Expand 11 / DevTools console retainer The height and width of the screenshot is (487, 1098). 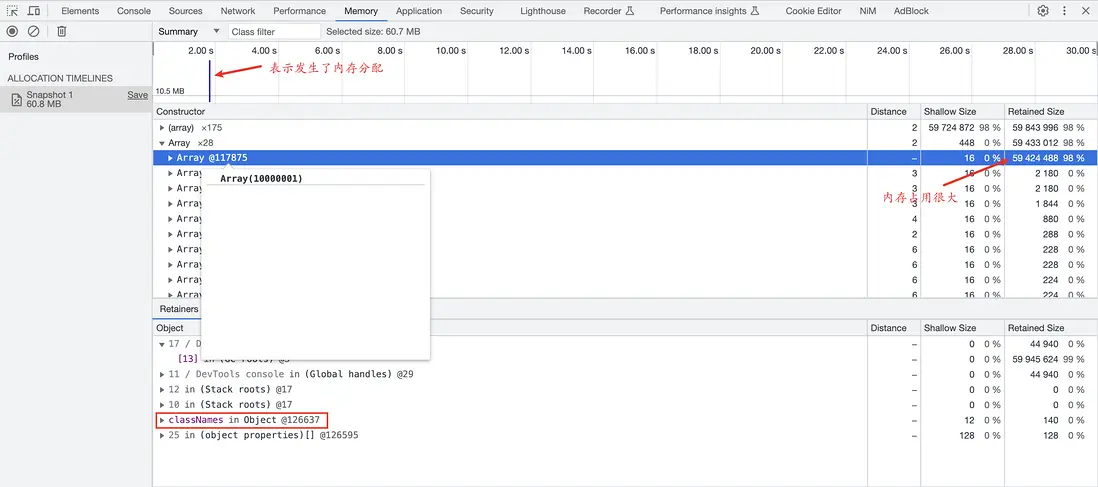[x=162, y=374]
